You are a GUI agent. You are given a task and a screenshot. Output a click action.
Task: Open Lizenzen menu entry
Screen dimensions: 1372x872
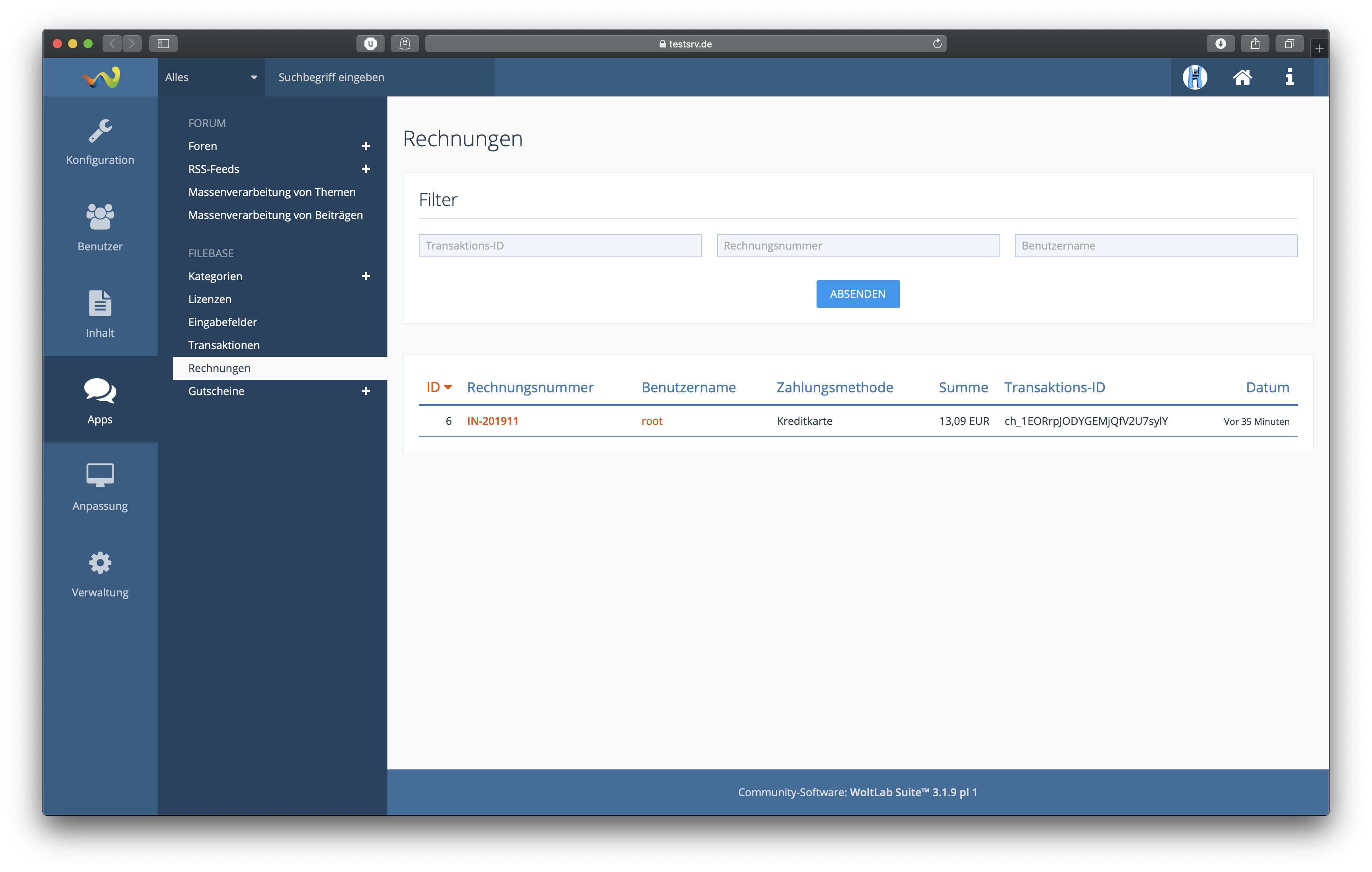point(210,299)
